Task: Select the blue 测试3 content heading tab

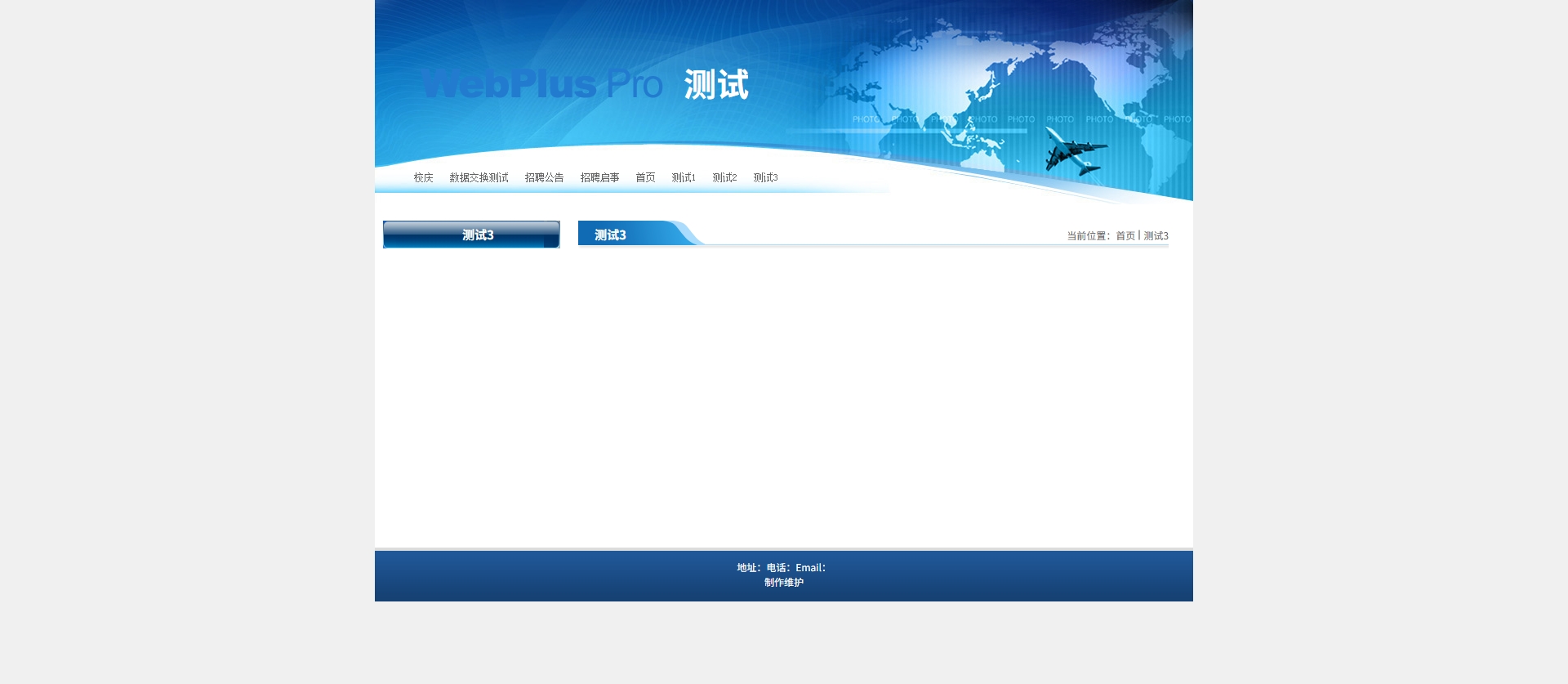Action: click(611, 235)
